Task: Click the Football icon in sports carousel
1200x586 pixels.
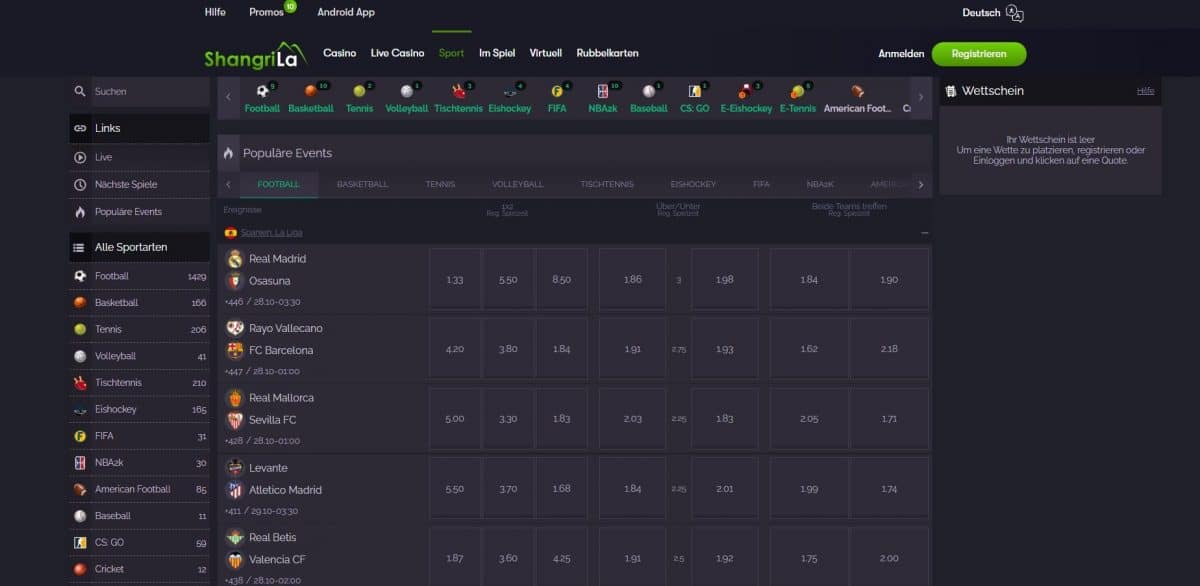Action: pyautogui.click(x=260, y=92)
